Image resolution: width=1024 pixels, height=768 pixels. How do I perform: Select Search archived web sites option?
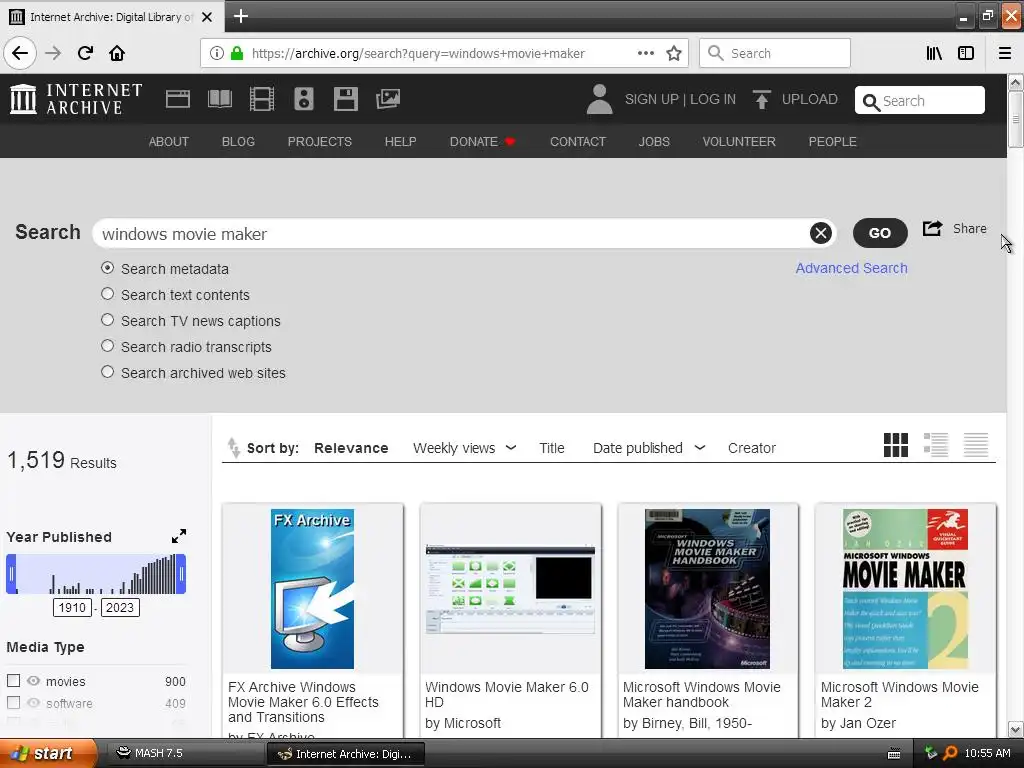[108, 372]
